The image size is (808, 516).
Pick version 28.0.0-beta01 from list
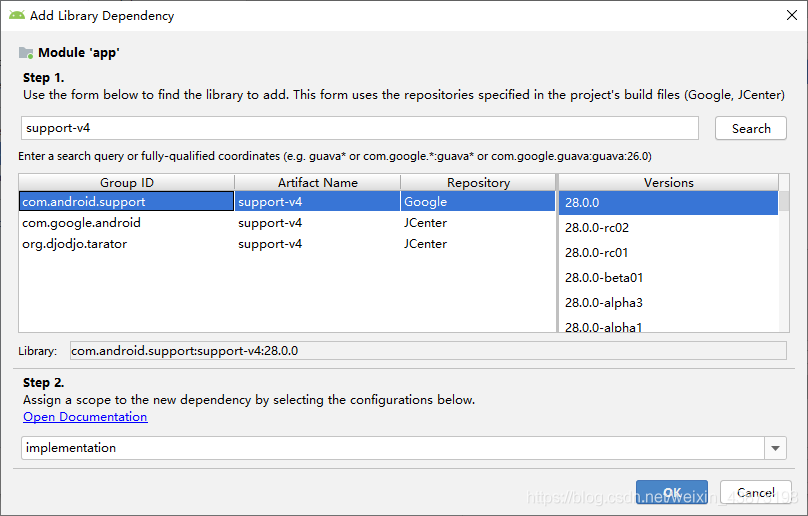(668, 278)
